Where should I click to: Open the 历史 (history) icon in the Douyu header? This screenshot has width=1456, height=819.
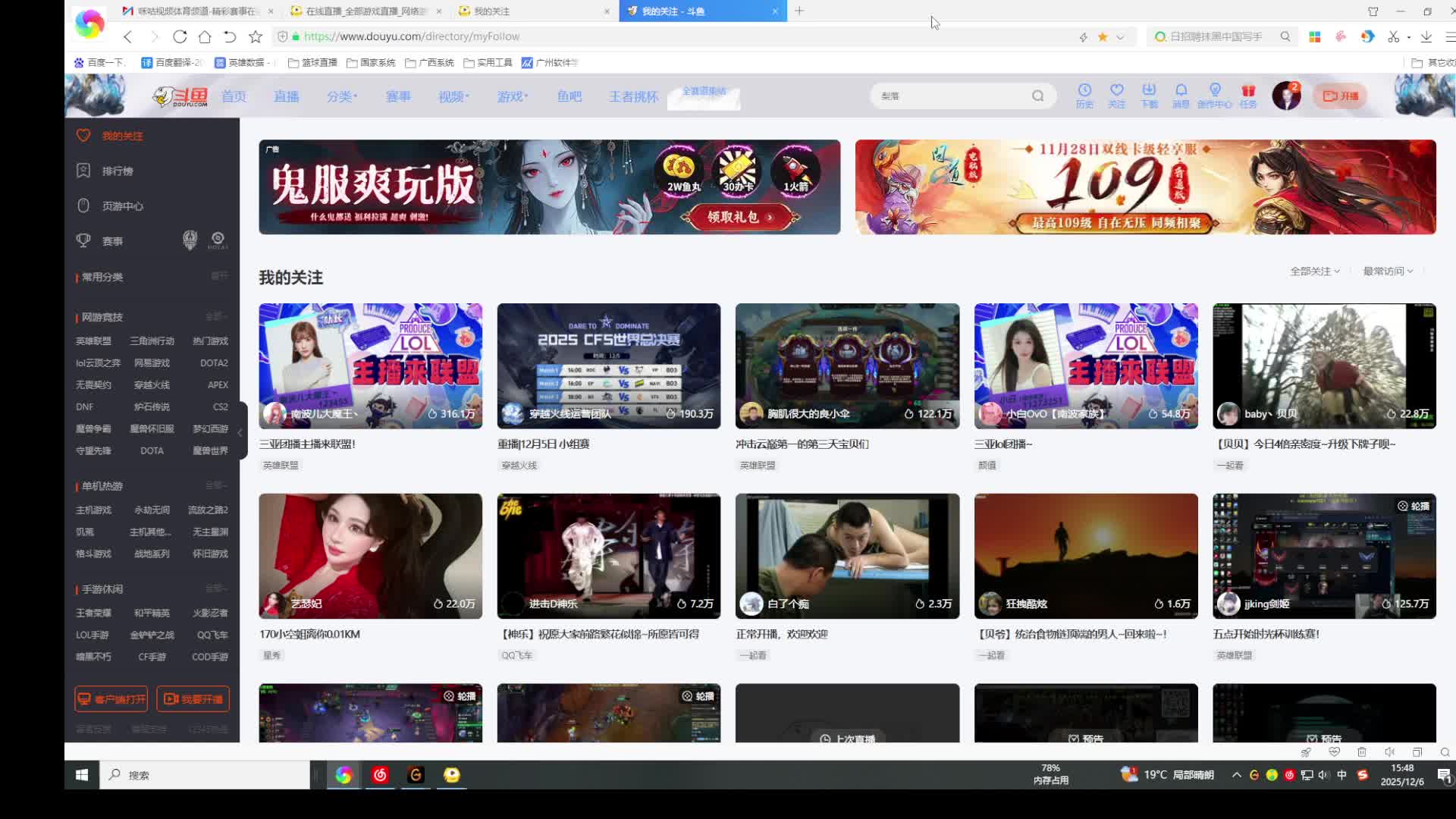click(1084, 96)
